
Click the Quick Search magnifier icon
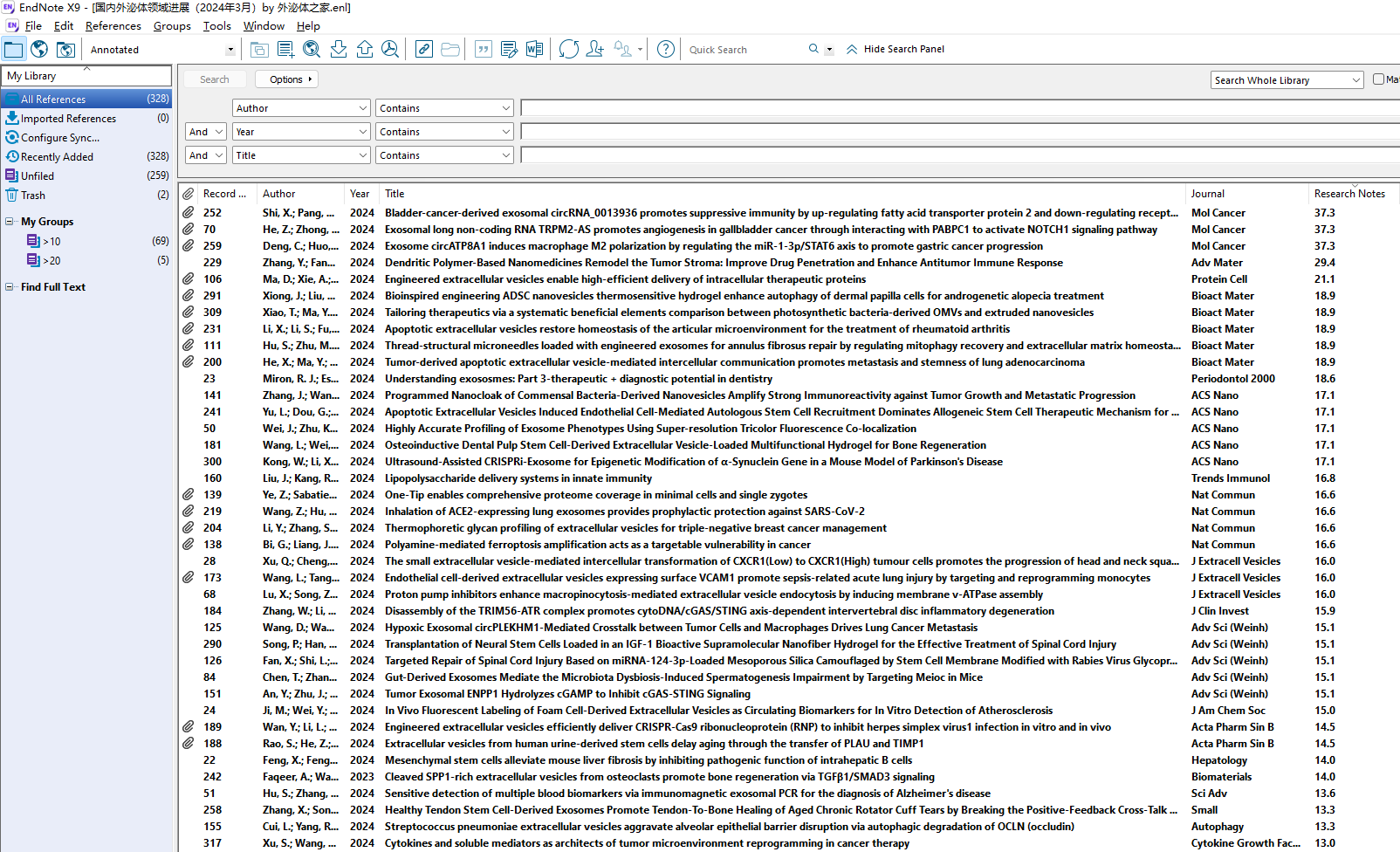813,49
